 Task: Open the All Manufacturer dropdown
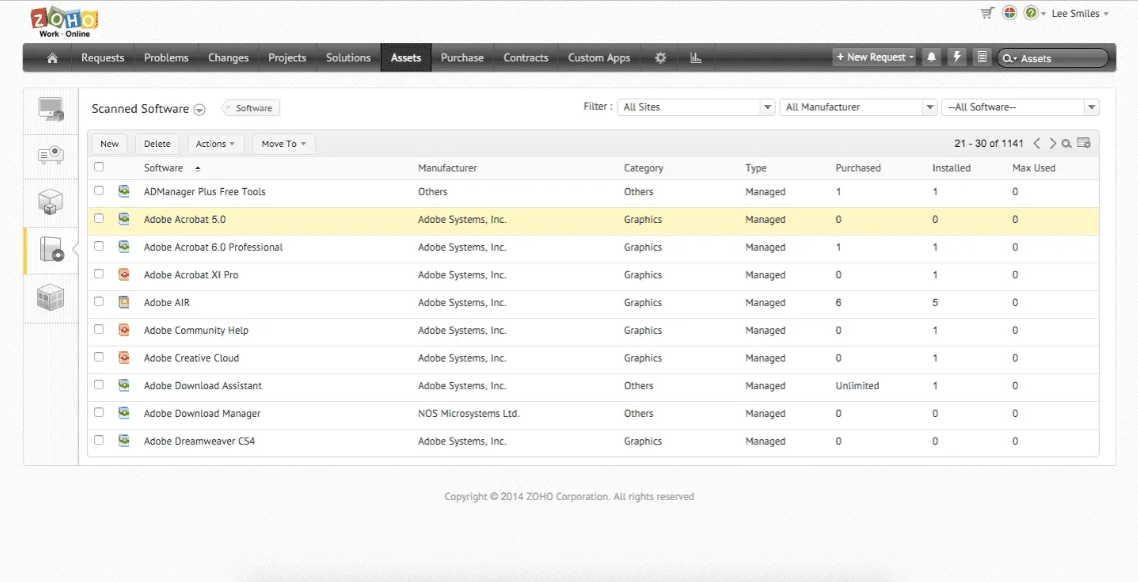[x=930, y=107]
